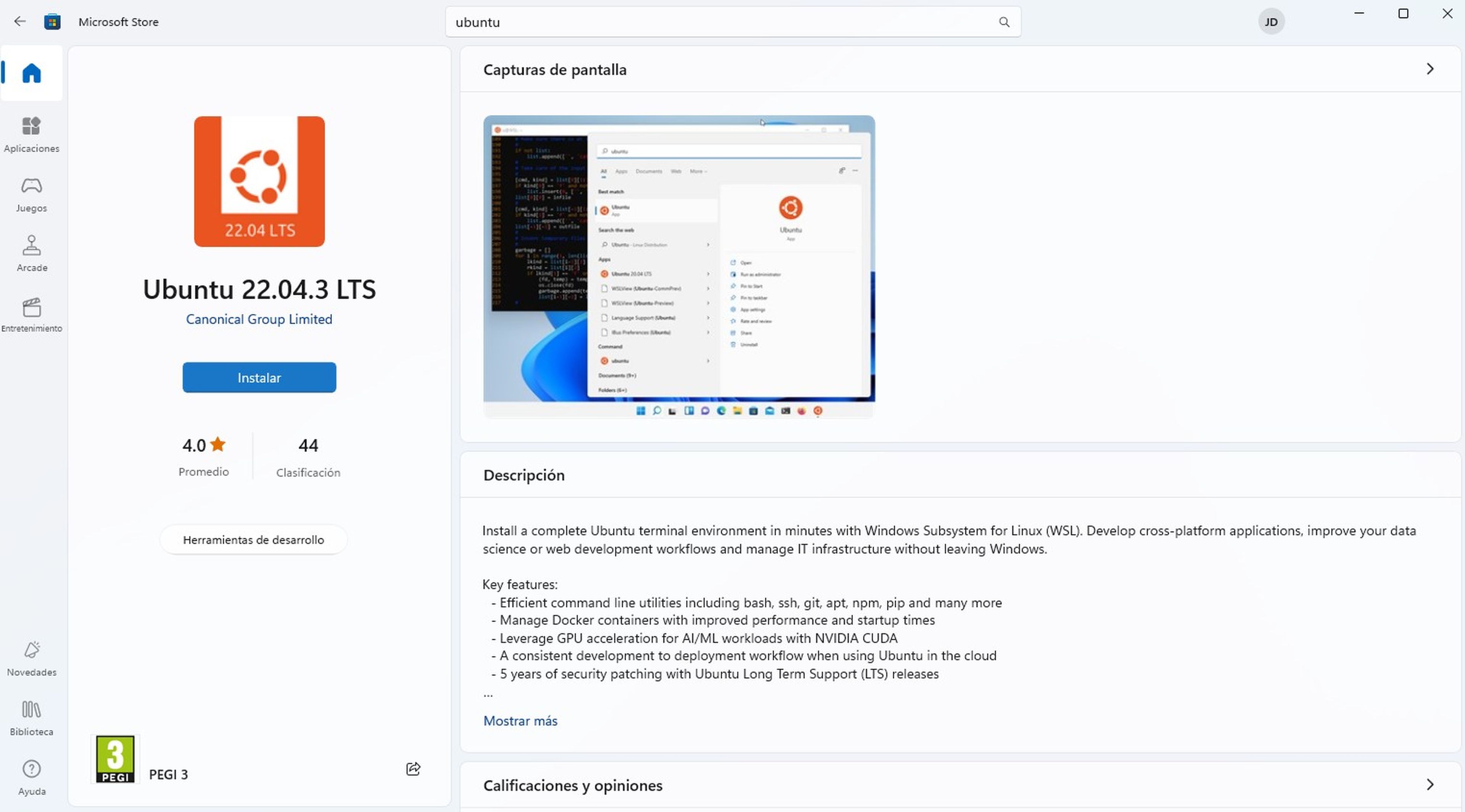Click the NVIDIA CUDA feature line
Viewport: 1465px width, 812px height.
(x=694, y=638)
